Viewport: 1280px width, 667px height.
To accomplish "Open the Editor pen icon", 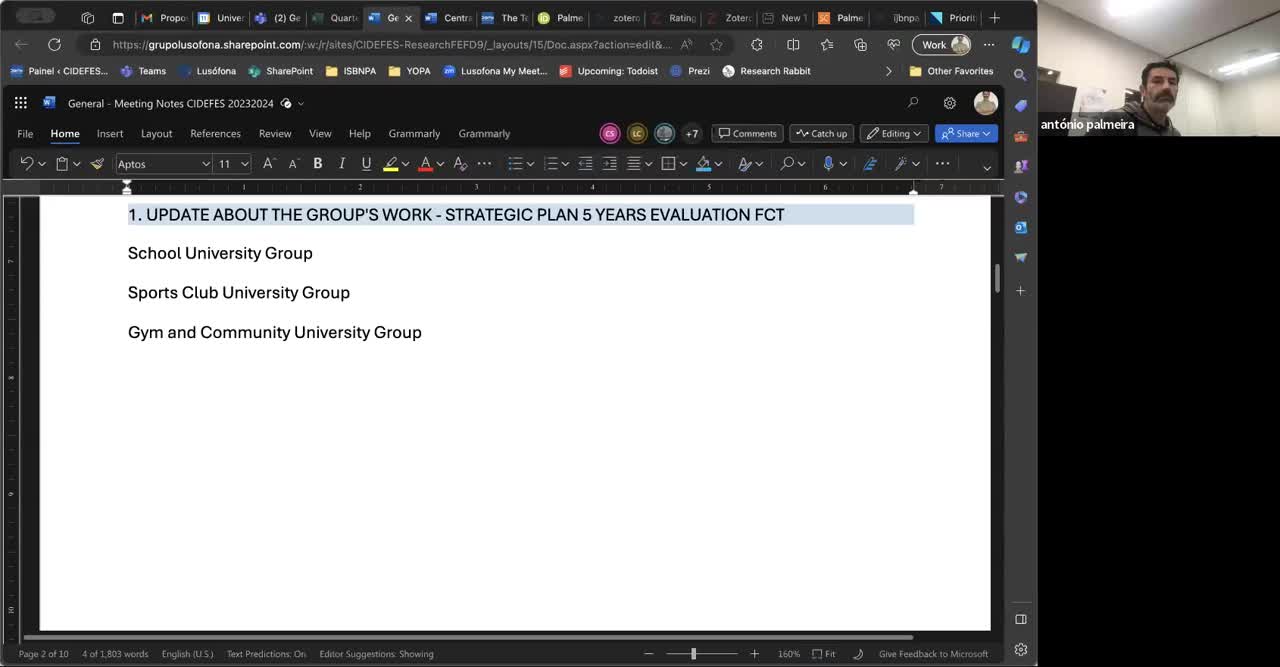I will pyautogui.click(x=870, y=163).
